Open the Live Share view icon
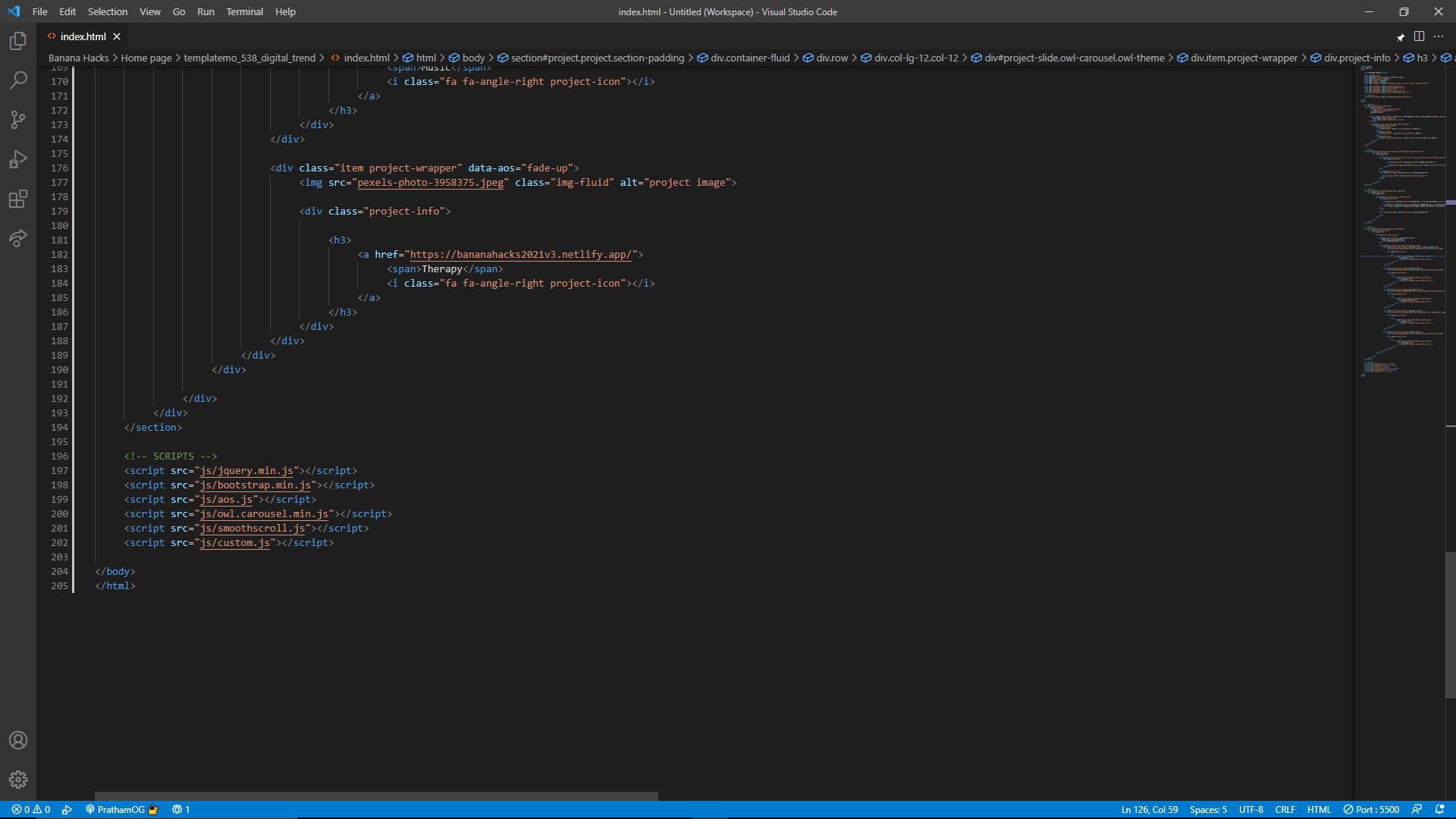The width and height of the screenshot is (1456, 819). 18,238
